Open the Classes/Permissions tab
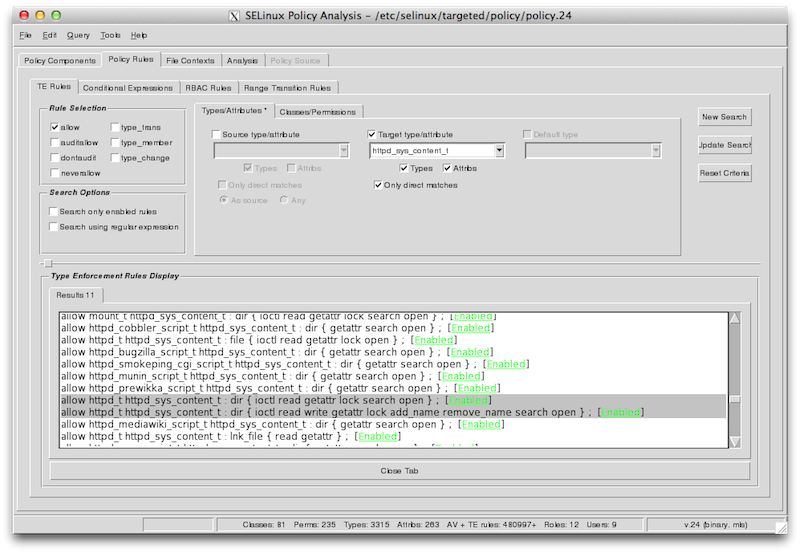The image size is (800, 553). point(316,111)
